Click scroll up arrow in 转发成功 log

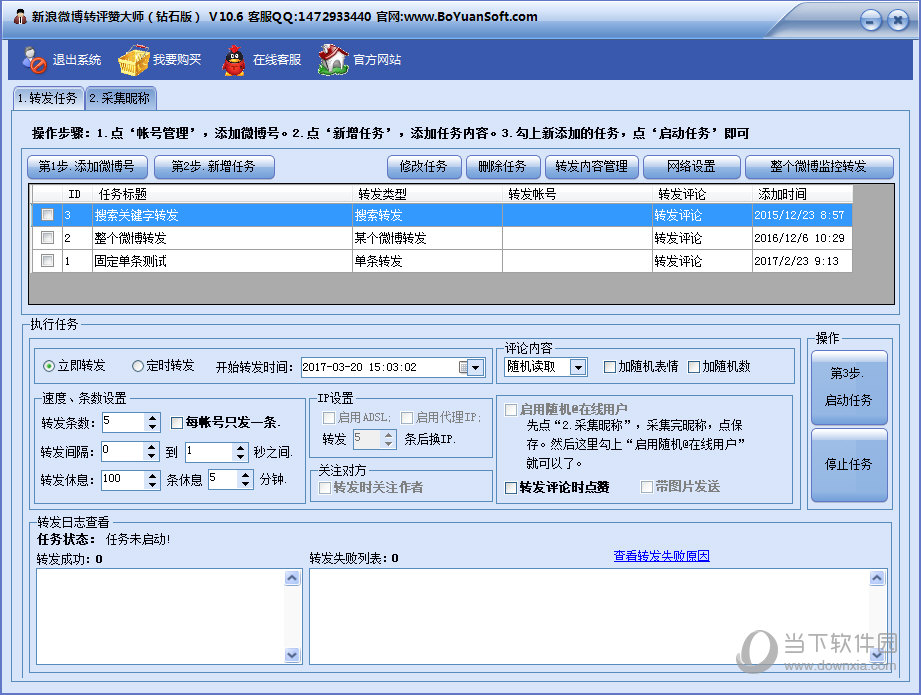292,578
